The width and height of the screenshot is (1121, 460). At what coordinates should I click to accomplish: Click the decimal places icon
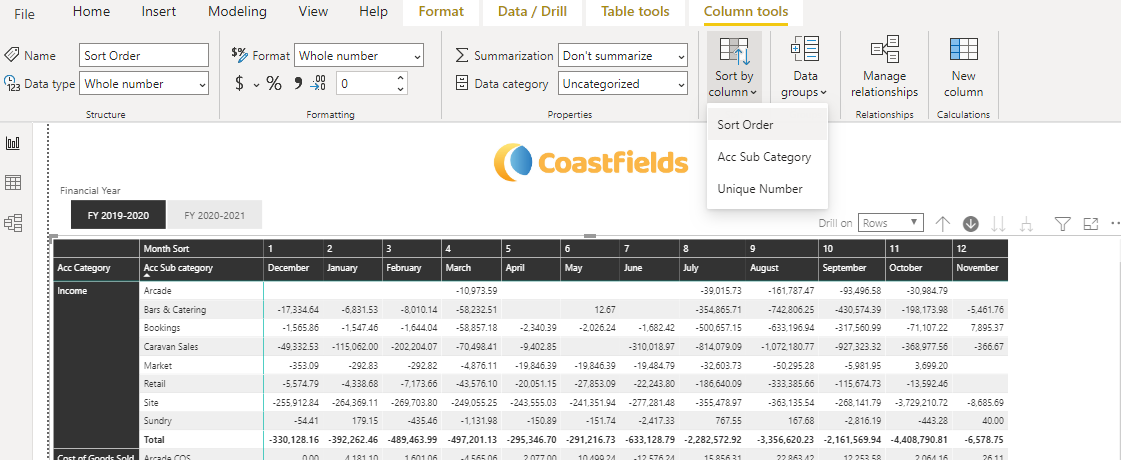(318, 84)
